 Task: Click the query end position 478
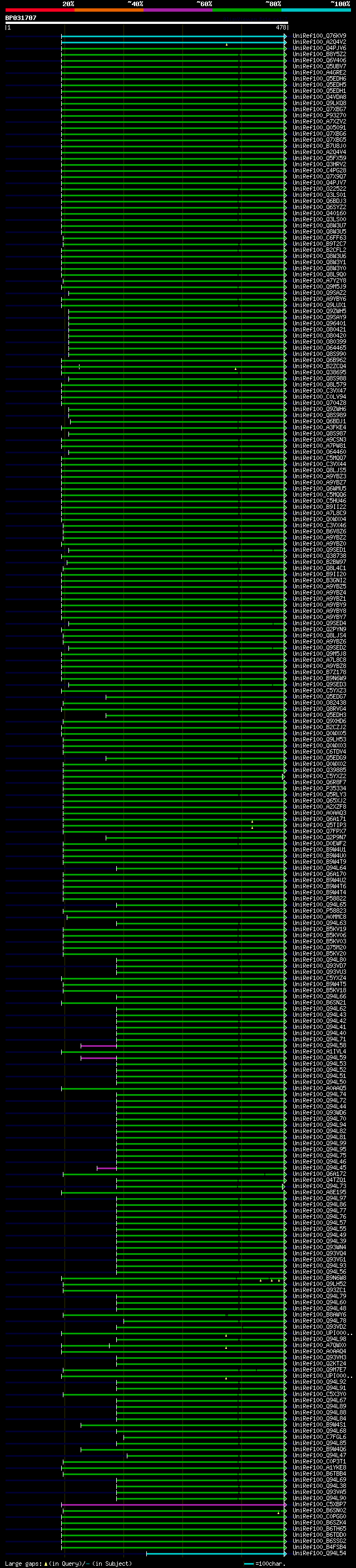coord(280,27)
